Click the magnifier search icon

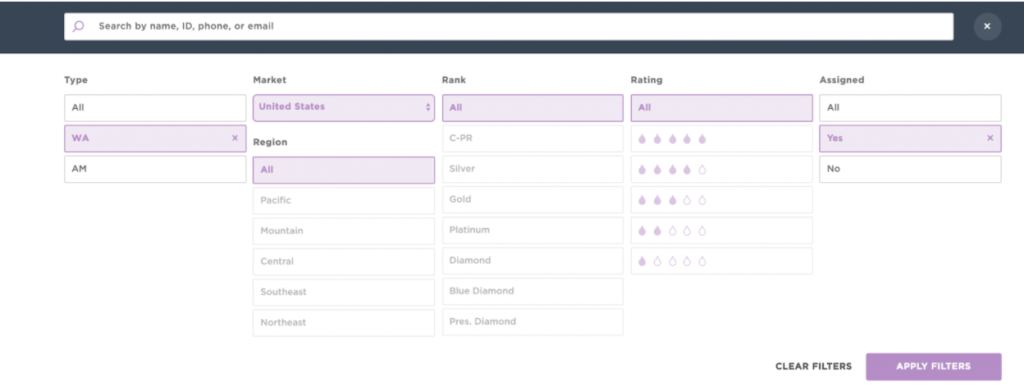pos(78,27)
